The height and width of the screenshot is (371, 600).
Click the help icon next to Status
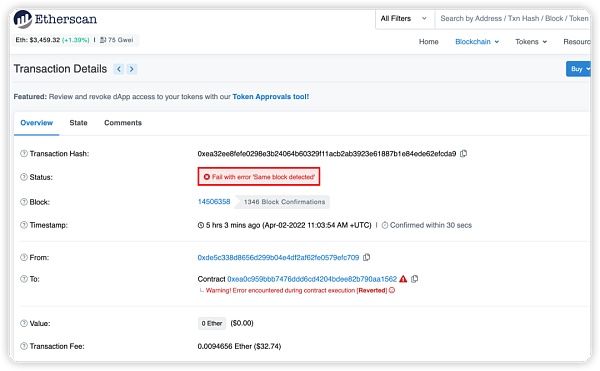pos(24,177)
